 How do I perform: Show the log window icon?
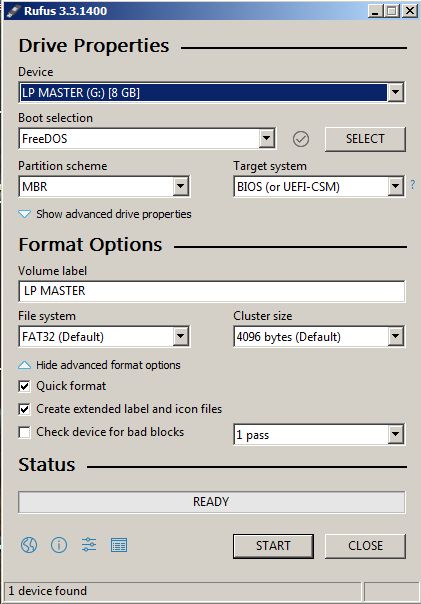(119, 545)
